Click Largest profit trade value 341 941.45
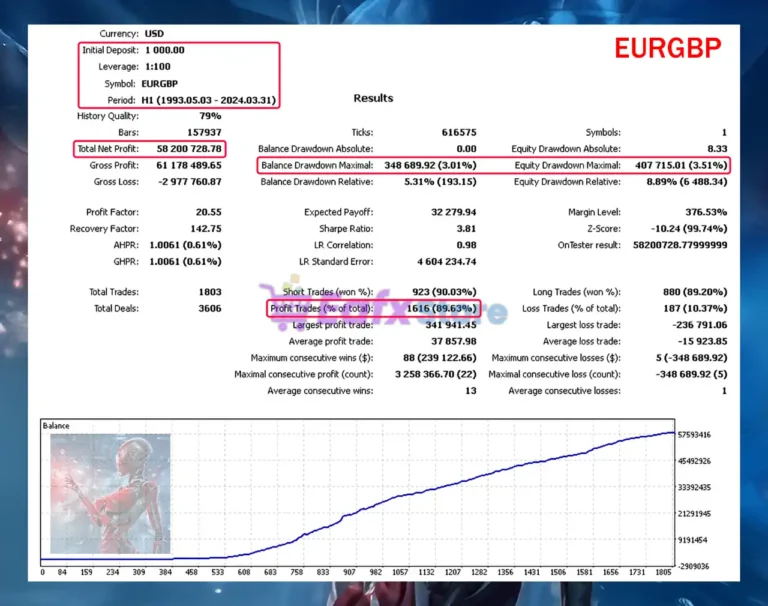Screen dimensions: 768x606 (451, 325)
